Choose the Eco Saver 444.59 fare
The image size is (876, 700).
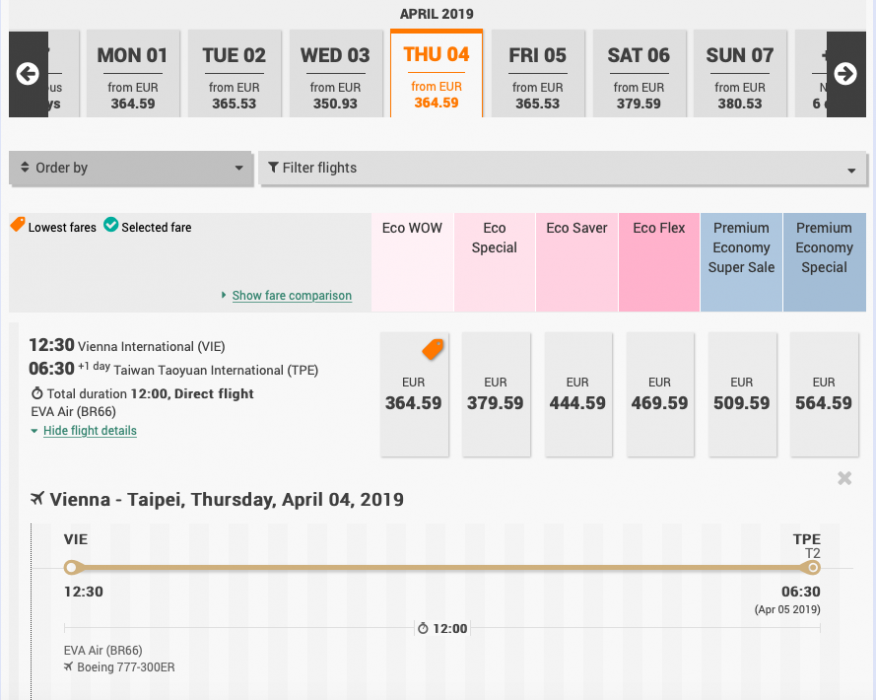click(577, 395)
